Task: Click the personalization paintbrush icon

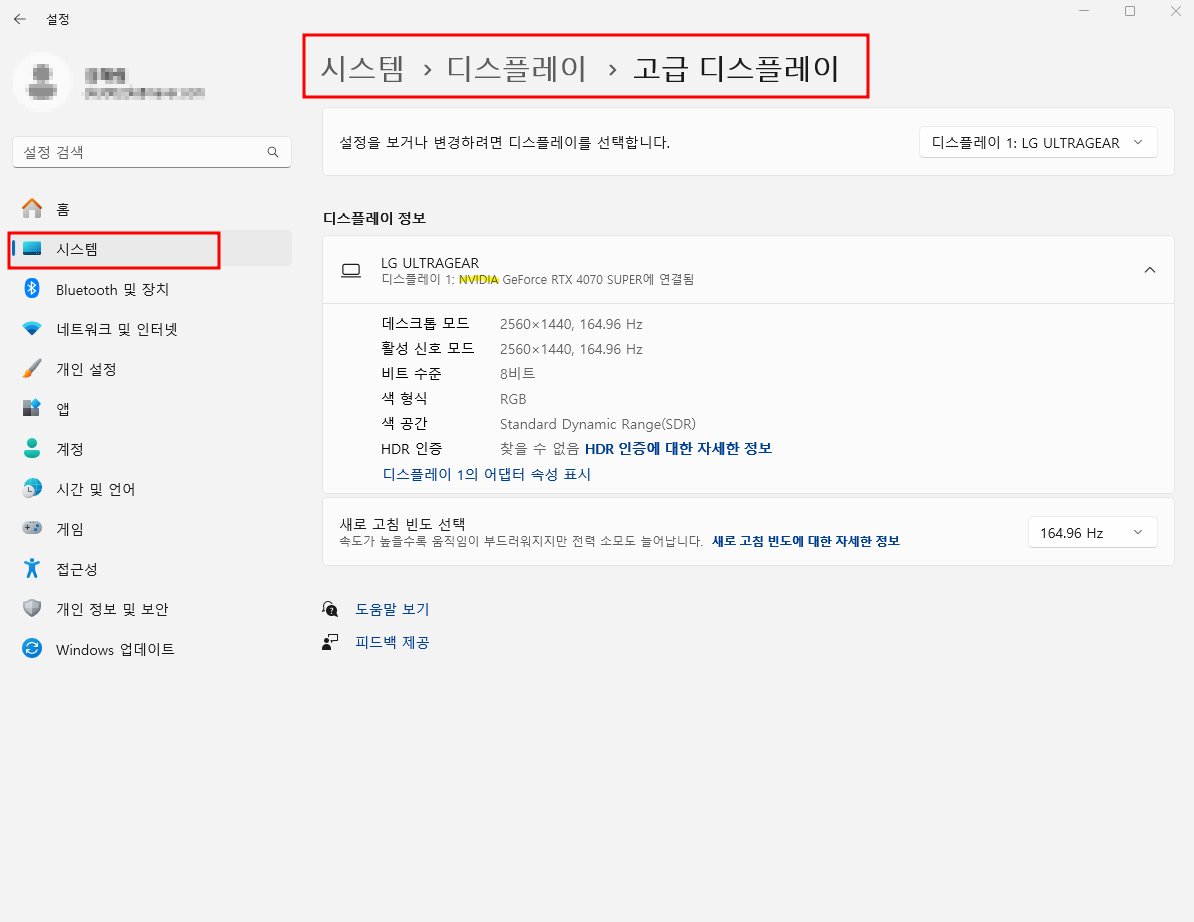Action: click(x=32, y=368)
